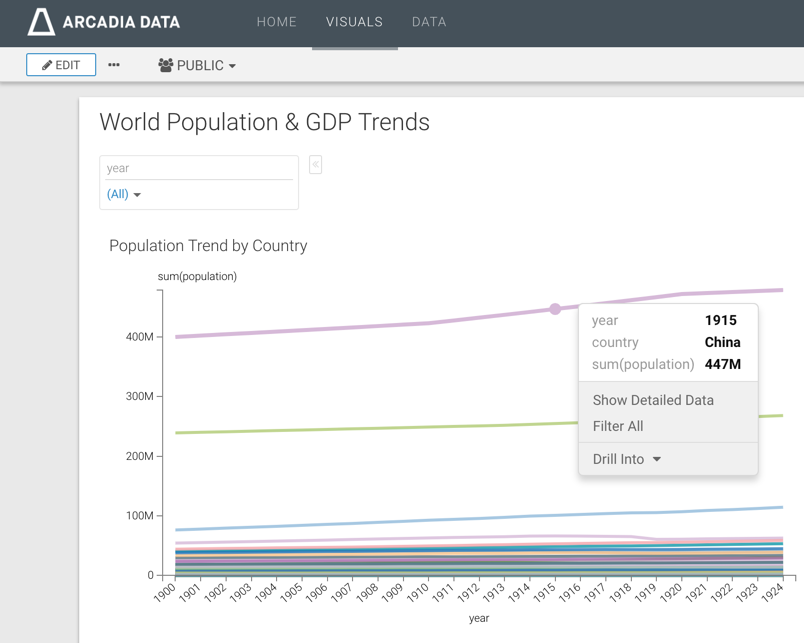Open the Public sharing dropdown
804x643 pixels.
coord(197,65)
